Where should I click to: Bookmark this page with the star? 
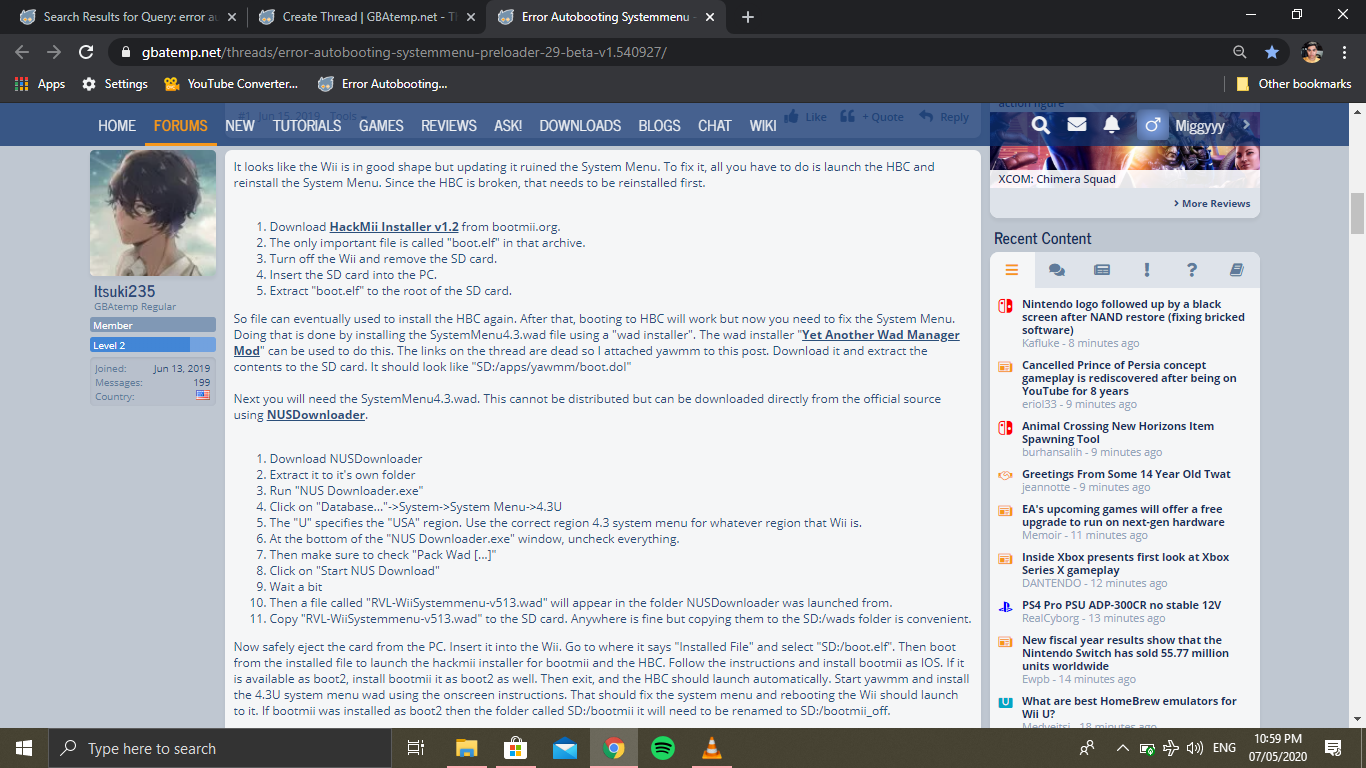[x=1272, y=52]
